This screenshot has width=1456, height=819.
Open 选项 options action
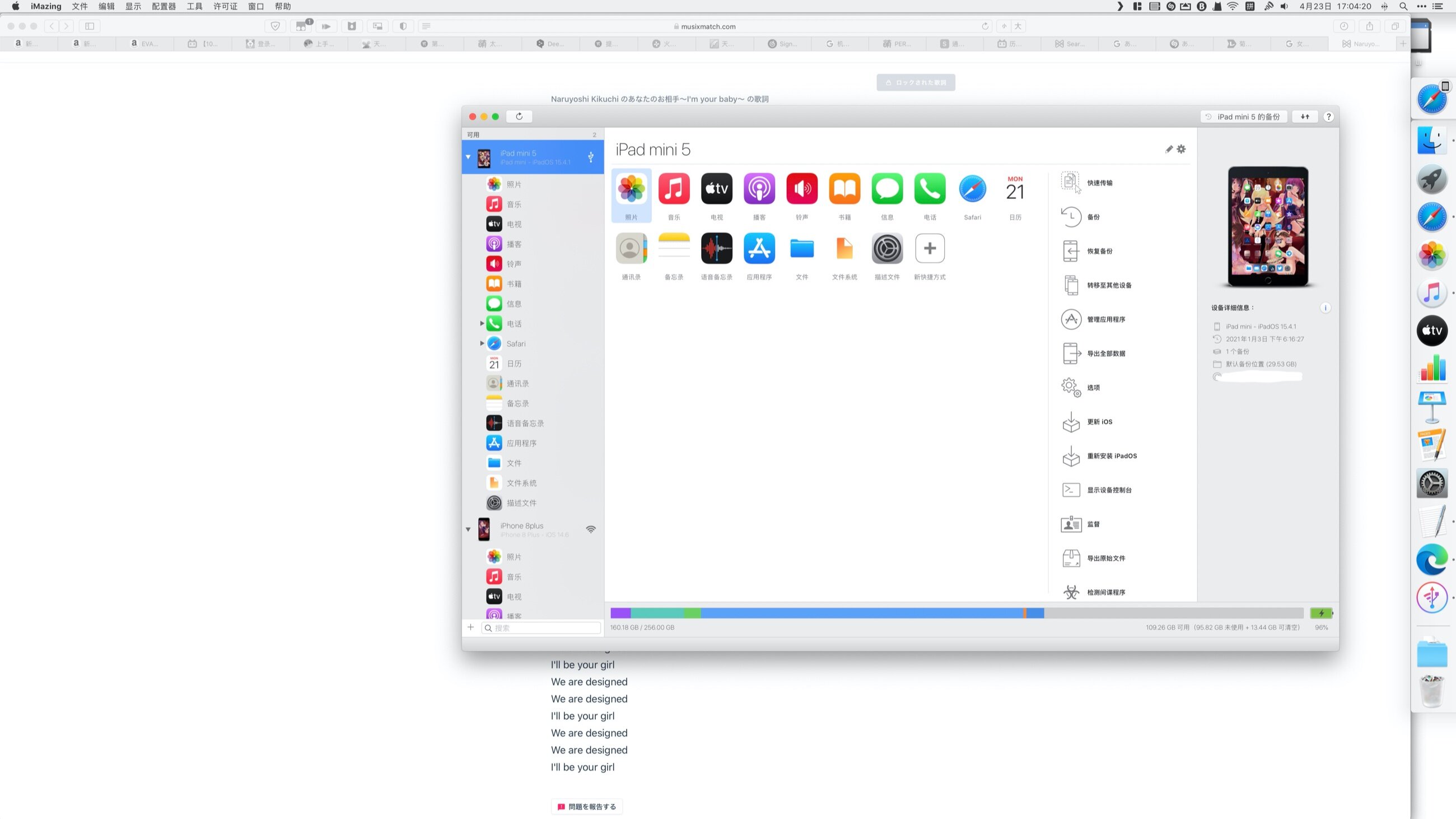point(1081,388)
